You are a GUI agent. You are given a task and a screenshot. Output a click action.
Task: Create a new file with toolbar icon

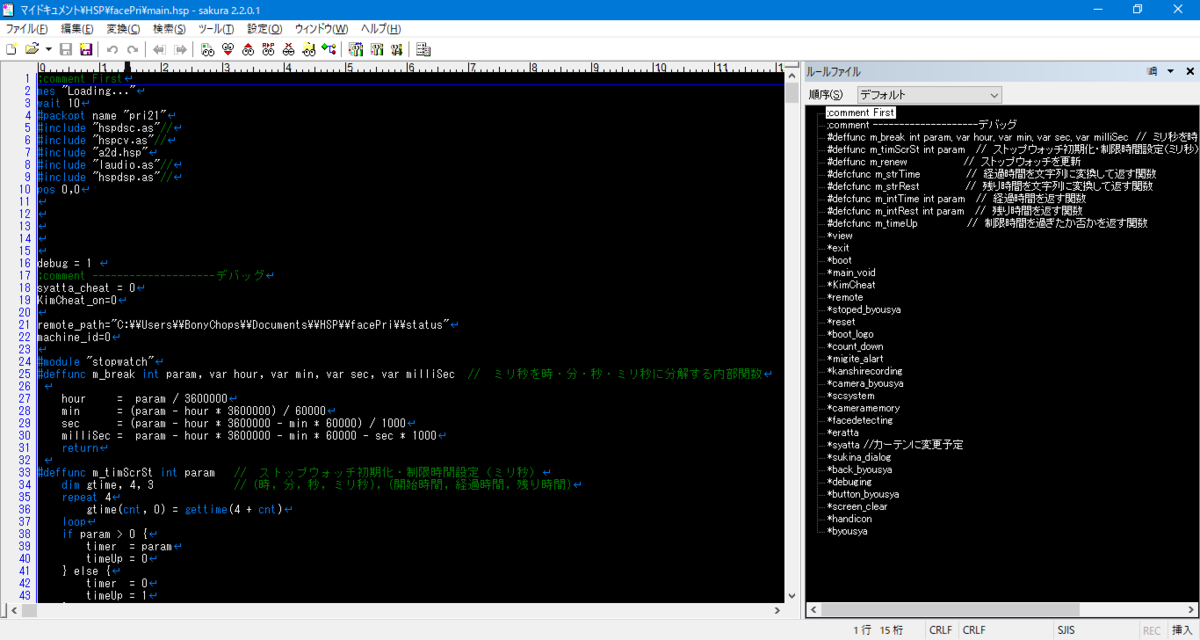click(x=11, y=48)
